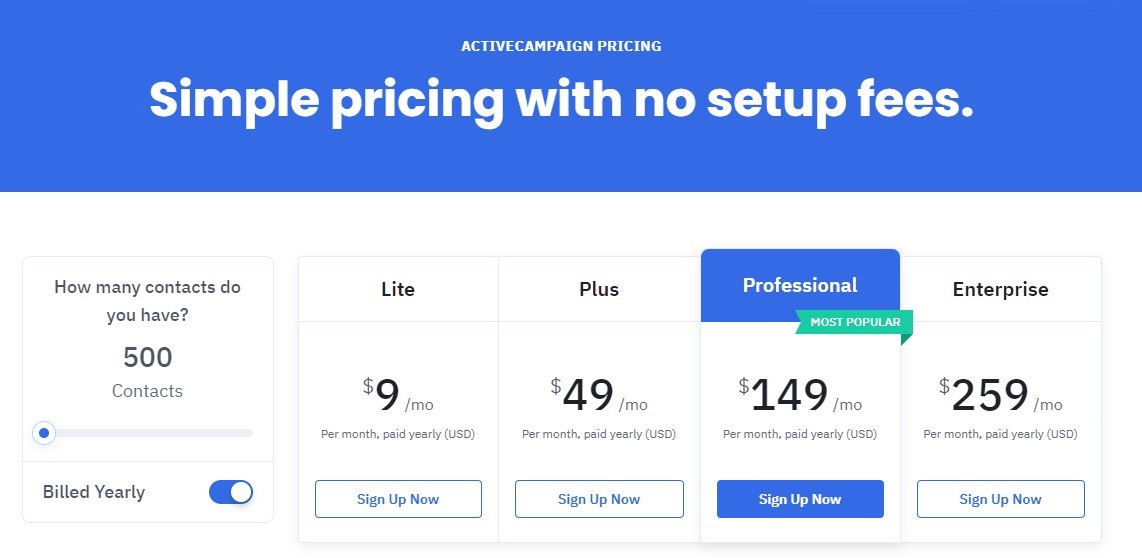The width and height of the screenshot is (1142, 558).
Task: Click the $149/mo Professional price
Action: 800,396
